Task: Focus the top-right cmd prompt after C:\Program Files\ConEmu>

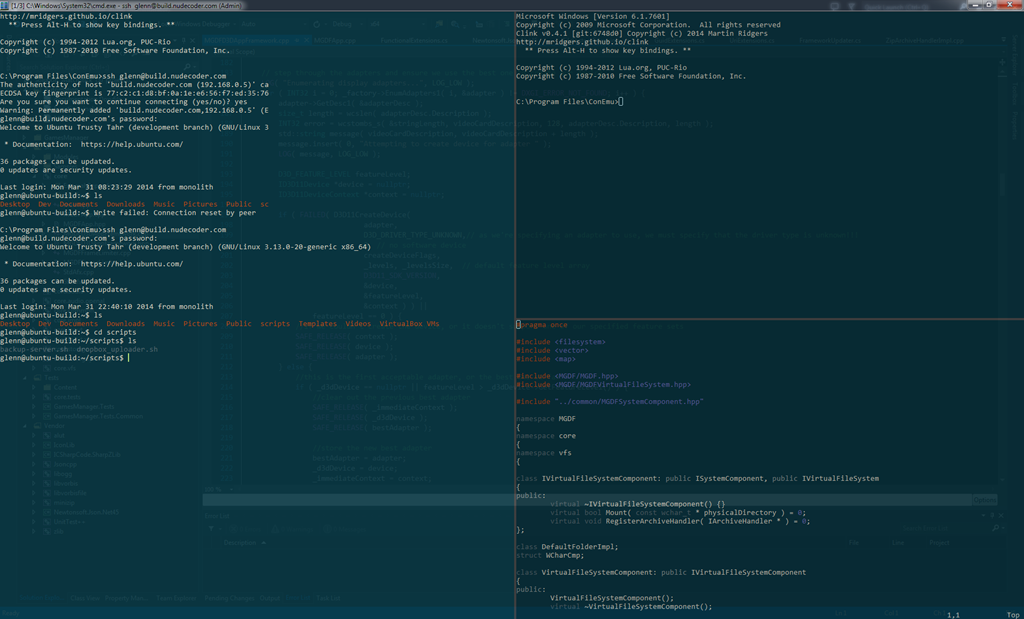Action: point(621,102)
